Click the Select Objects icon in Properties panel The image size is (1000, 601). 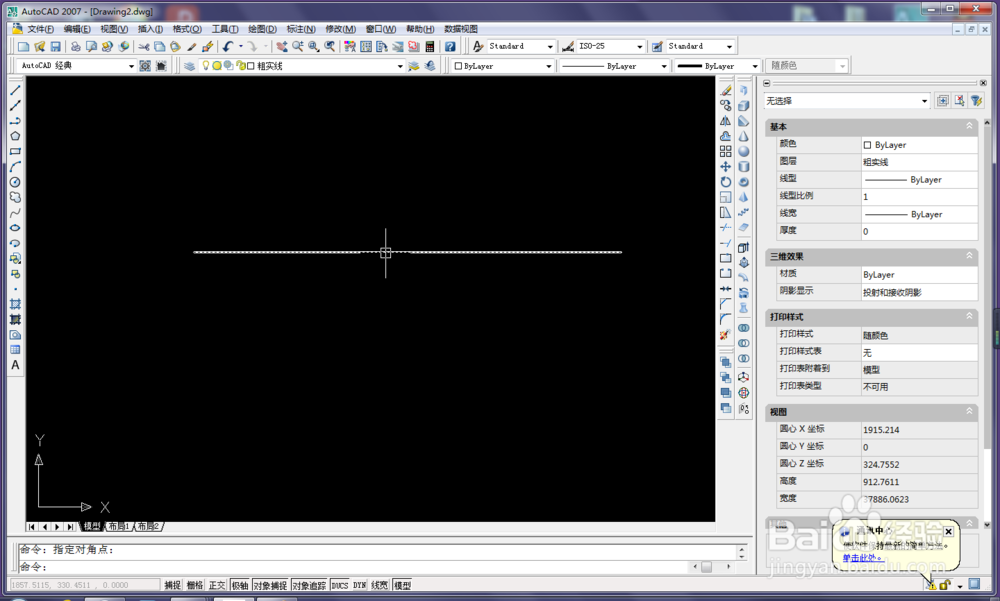959,101
